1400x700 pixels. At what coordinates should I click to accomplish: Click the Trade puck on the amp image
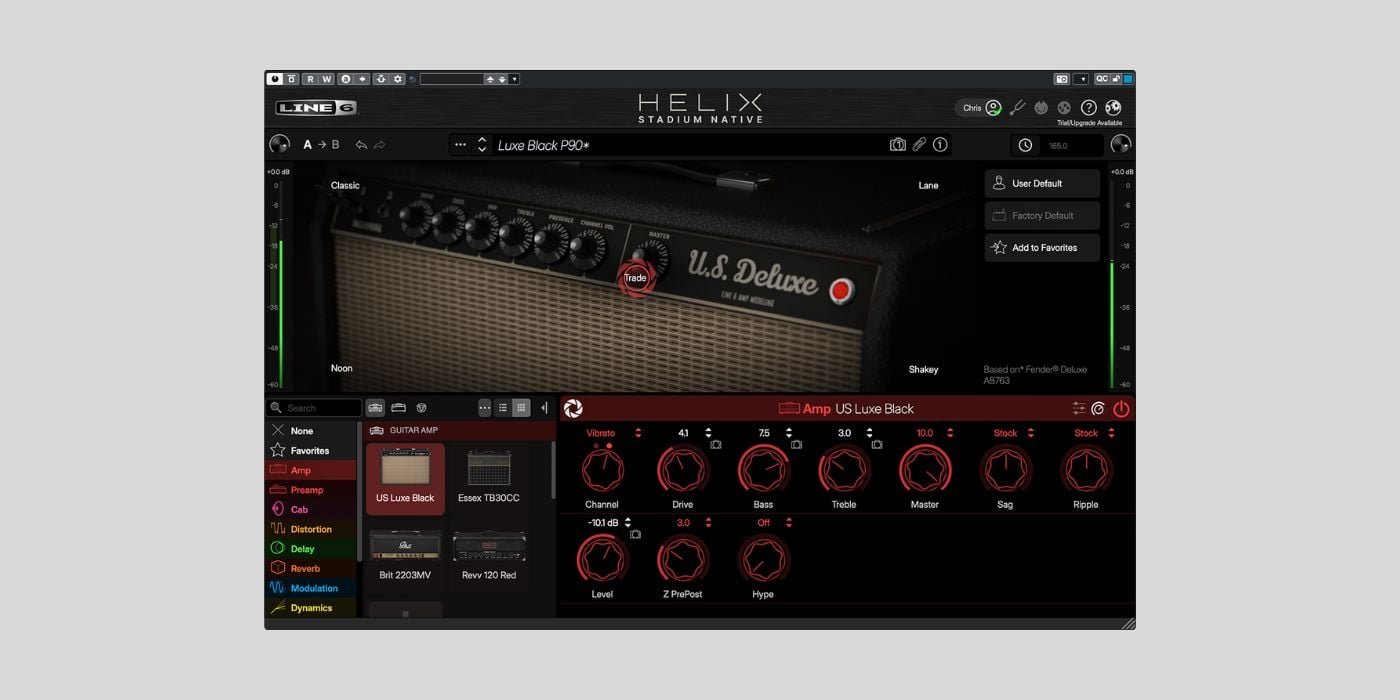[635, 278]
